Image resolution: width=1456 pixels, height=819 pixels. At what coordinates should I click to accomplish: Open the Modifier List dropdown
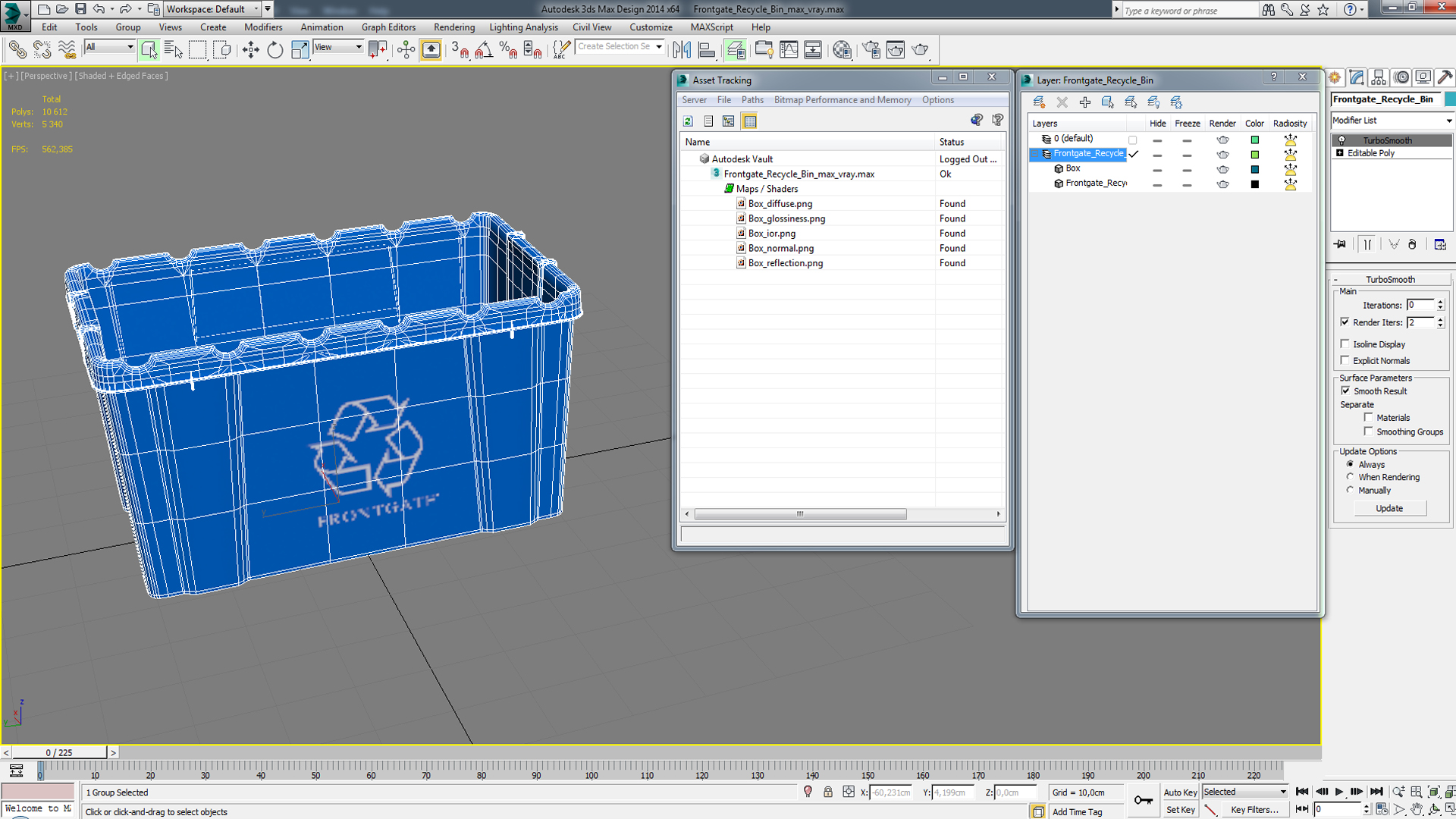1392,121
